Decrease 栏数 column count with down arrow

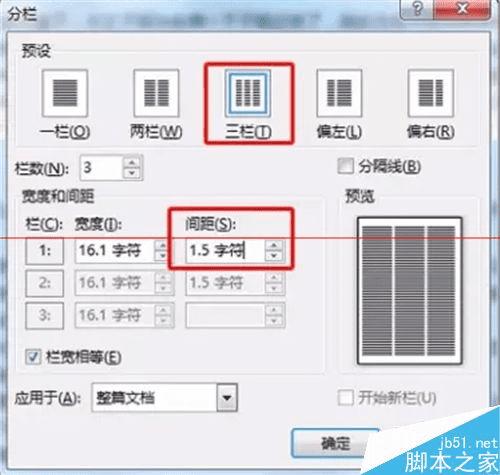click(132, 173)
